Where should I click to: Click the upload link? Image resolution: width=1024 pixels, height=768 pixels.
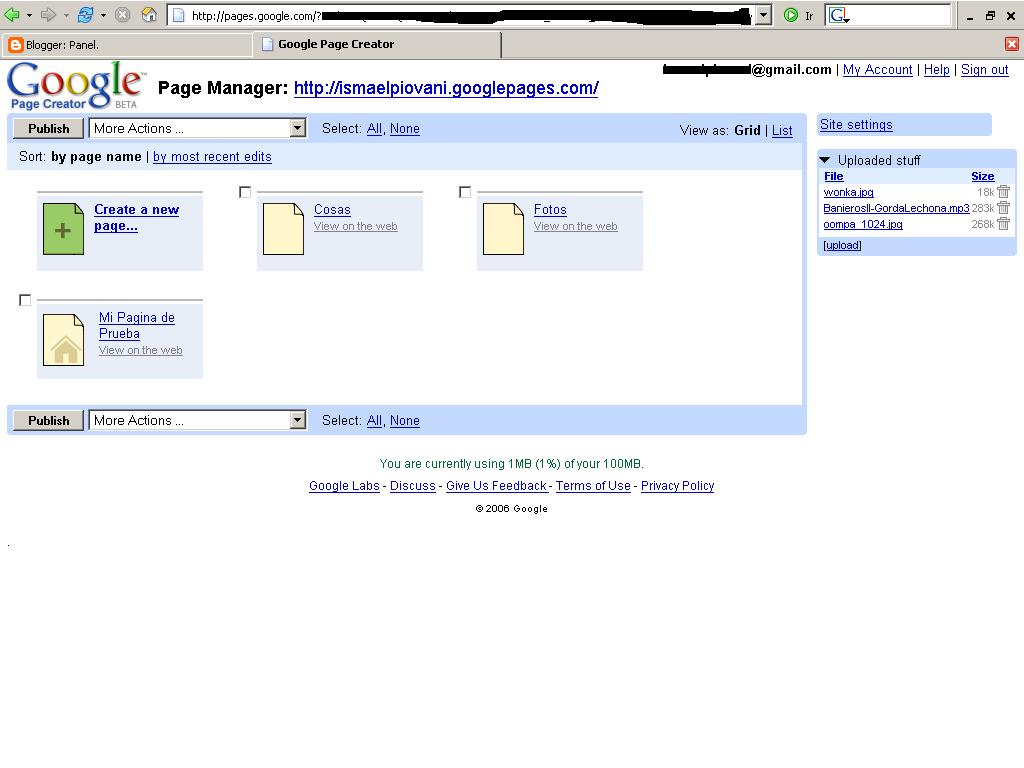click(x=842, y=245)
